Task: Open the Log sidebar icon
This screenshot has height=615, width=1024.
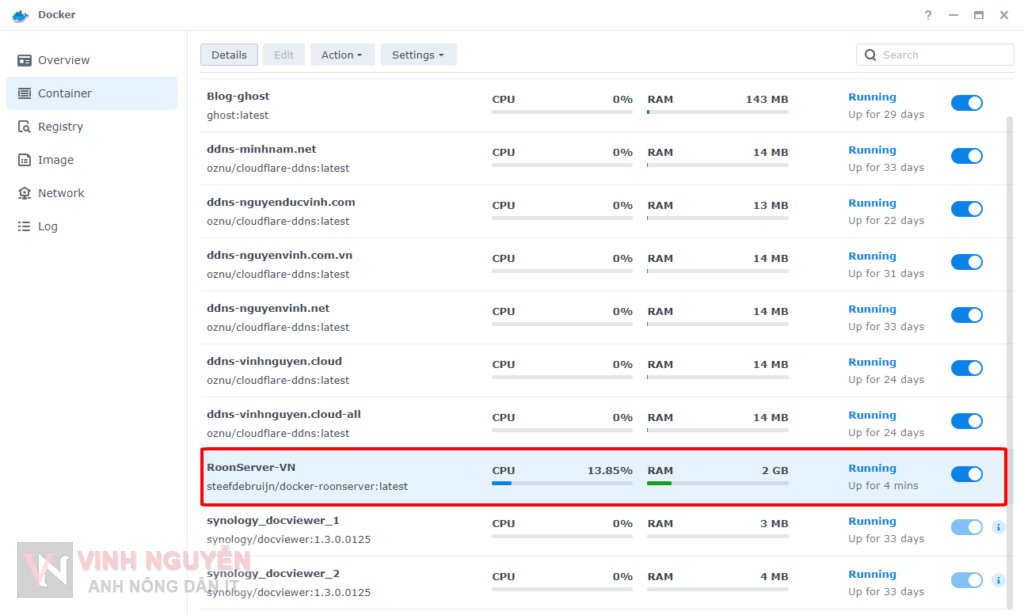Action: point(24,227)
